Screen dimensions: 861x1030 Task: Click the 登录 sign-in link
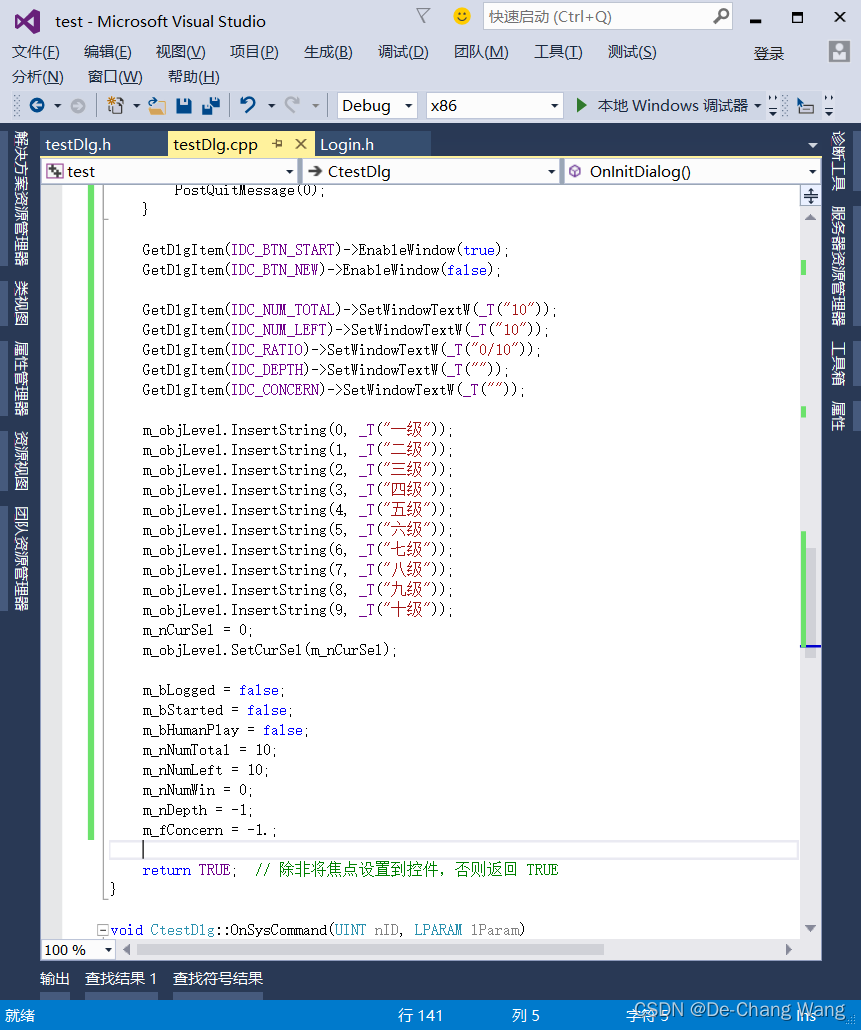(x=769, y=53)
